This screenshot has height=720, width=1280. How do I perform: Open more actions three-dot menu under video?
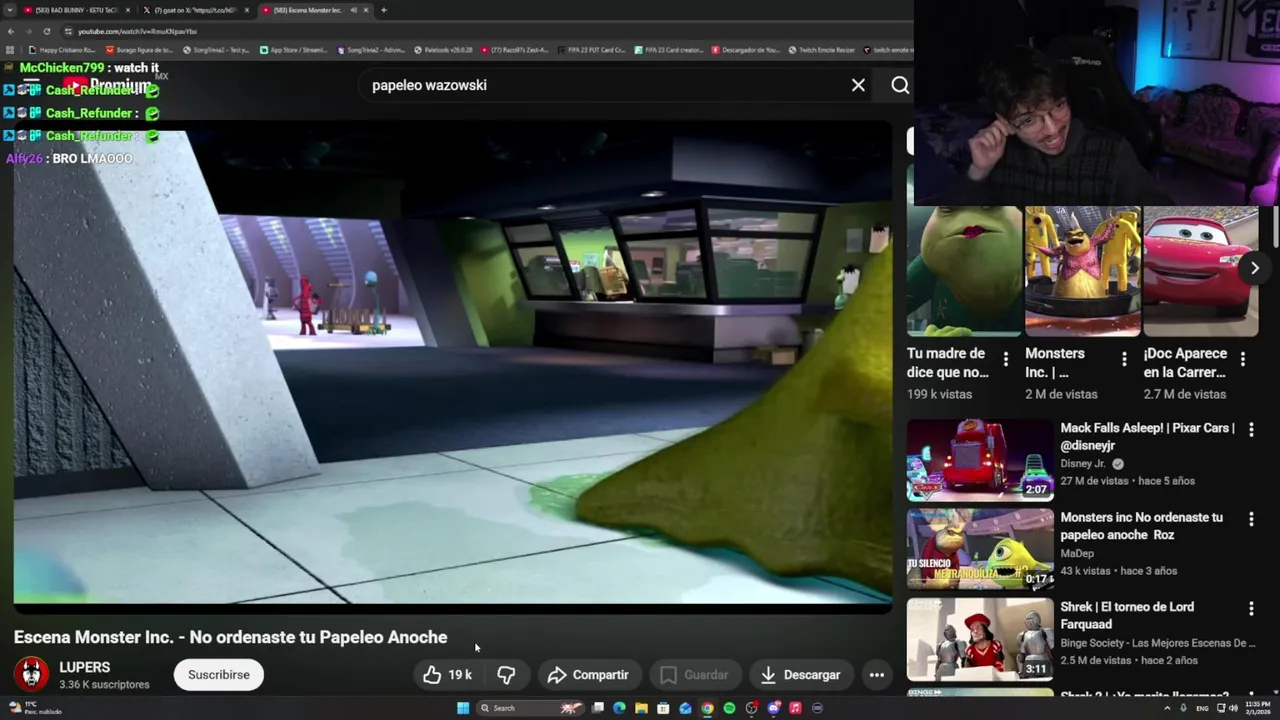tap(876, 675)
